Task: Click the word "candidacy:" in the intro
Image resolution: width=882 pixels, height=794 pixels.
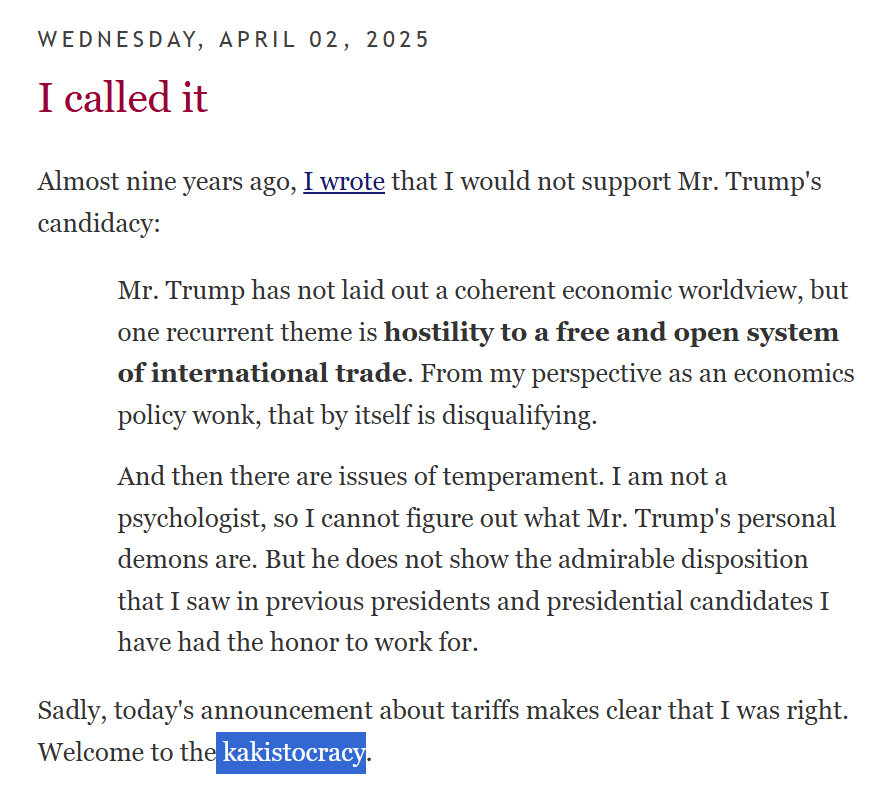Action: pyautogui.click(x=99, y=224)
